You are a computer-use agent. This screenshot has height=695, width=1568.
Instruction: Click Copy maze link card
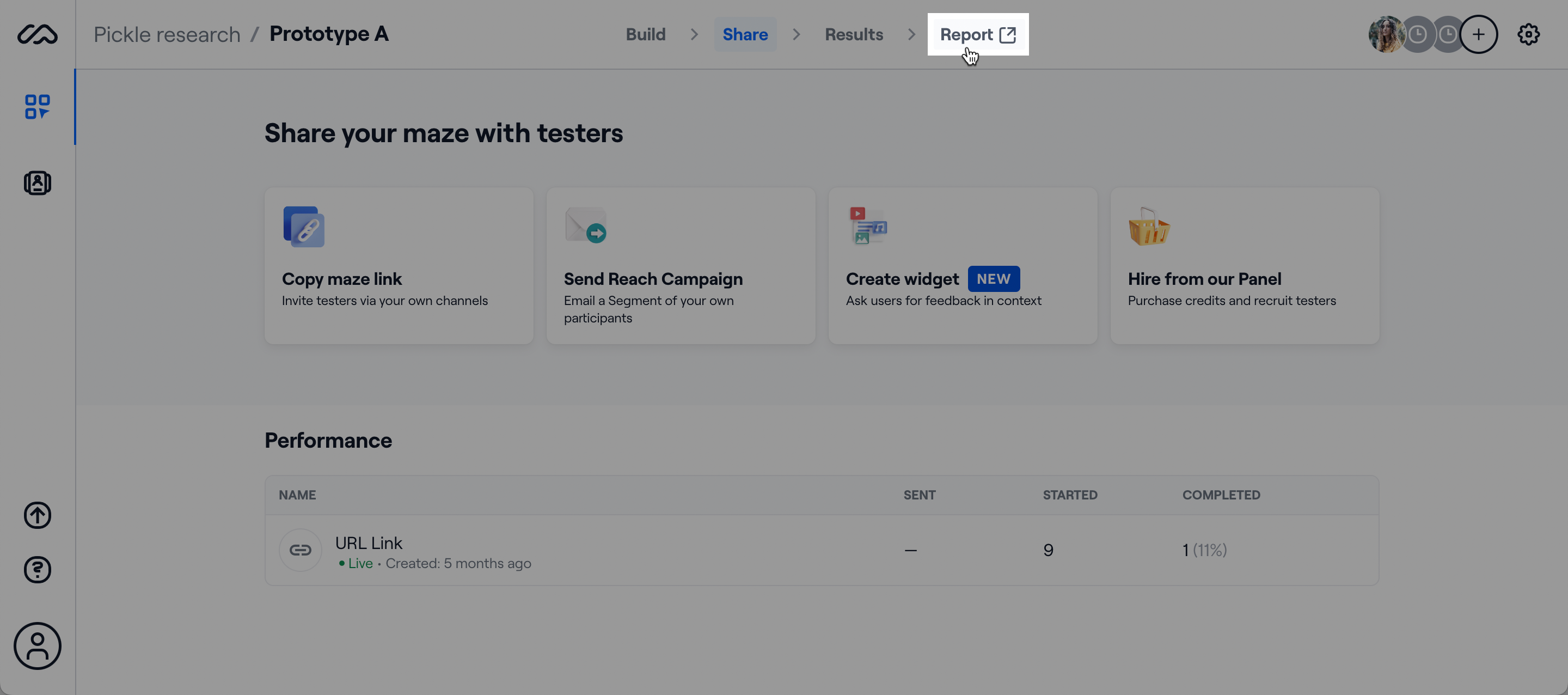pos(399,266)
